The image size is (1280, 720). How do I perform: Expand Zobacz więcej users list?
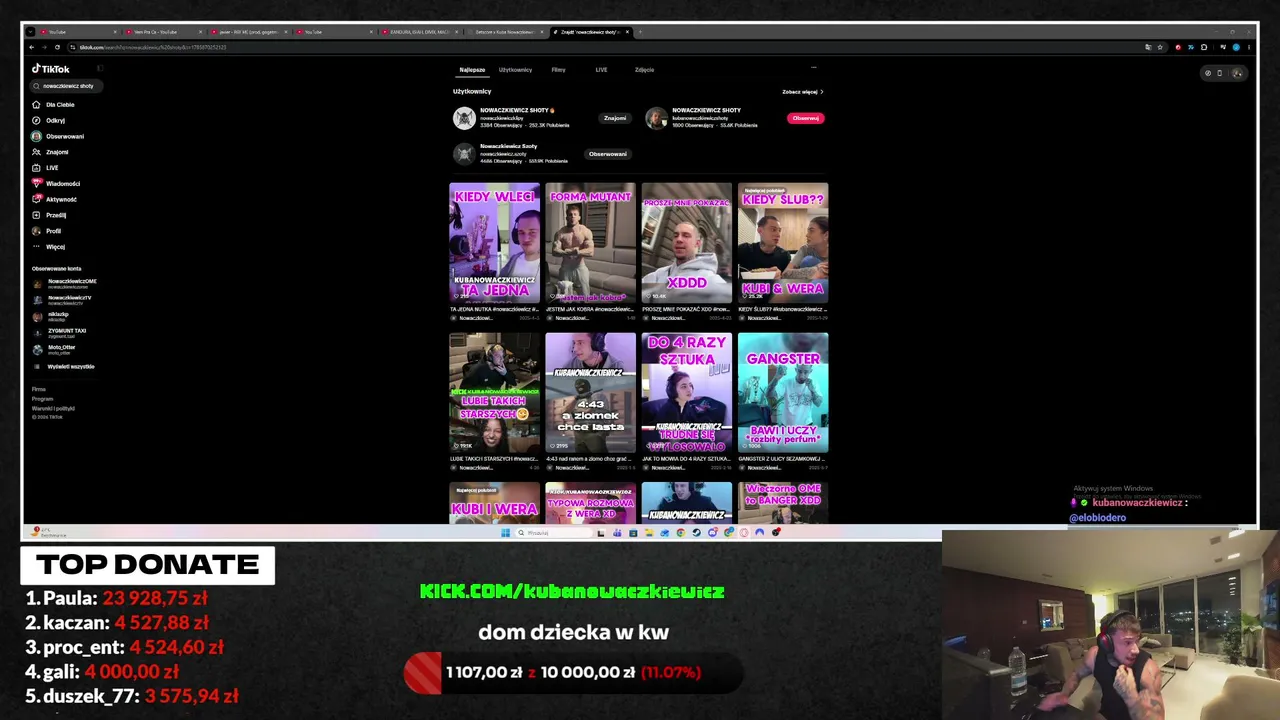pyautogui.click(x=803, y=92)
